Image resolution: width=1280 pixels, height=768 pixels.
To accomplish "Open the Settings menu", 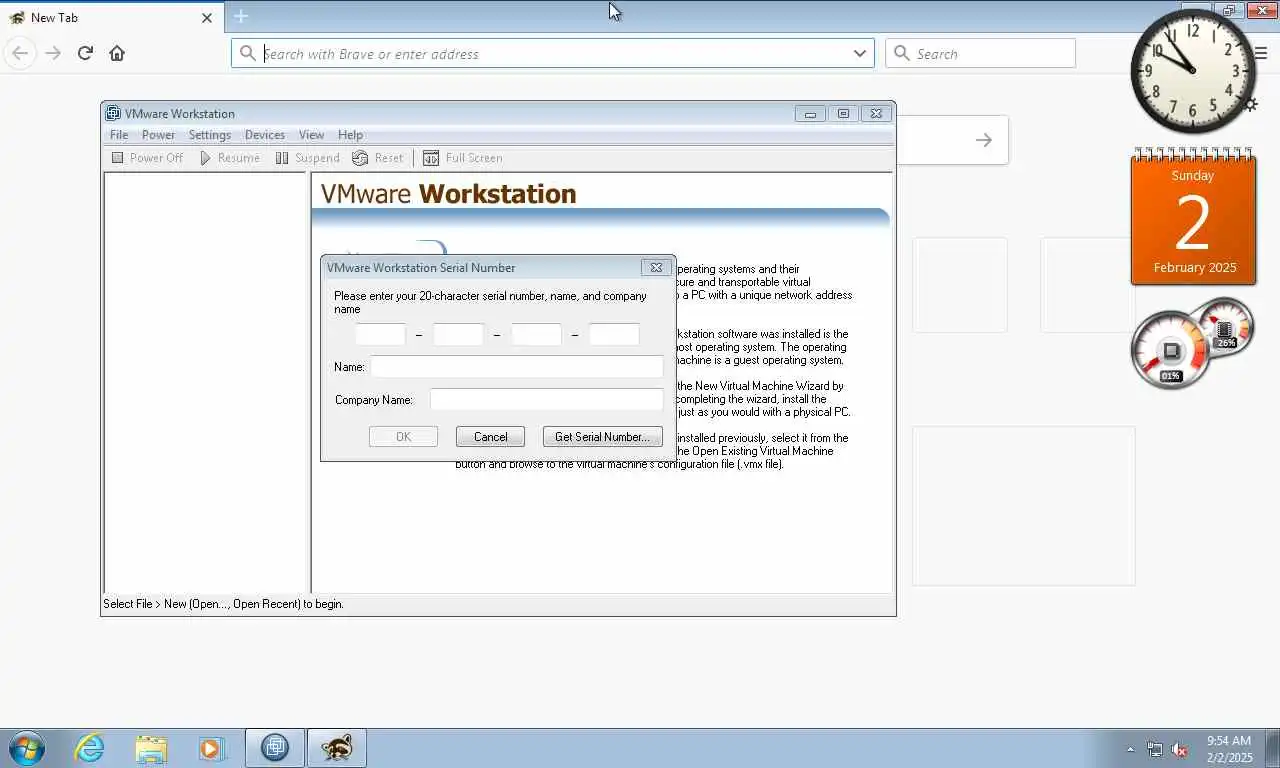I will pyautogui.click(x=210, y=135).
